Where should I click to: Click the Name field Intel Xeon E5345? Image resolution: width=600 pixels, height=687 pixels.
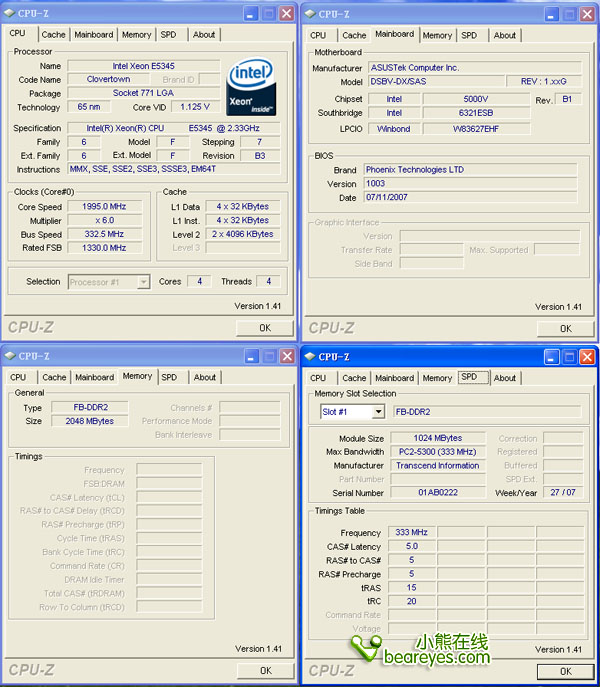click(x=143, y=66)
